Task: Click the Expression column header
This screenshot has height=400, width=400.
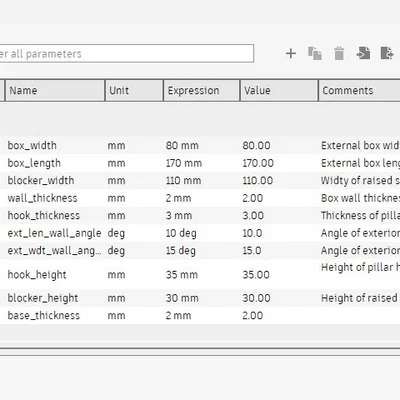Action: click(201, 90)
